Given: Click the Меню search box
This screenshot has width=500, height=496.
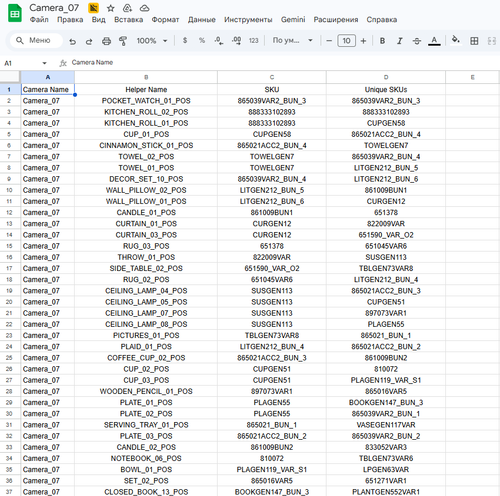Looking at the screenshot, I should 36,40.
